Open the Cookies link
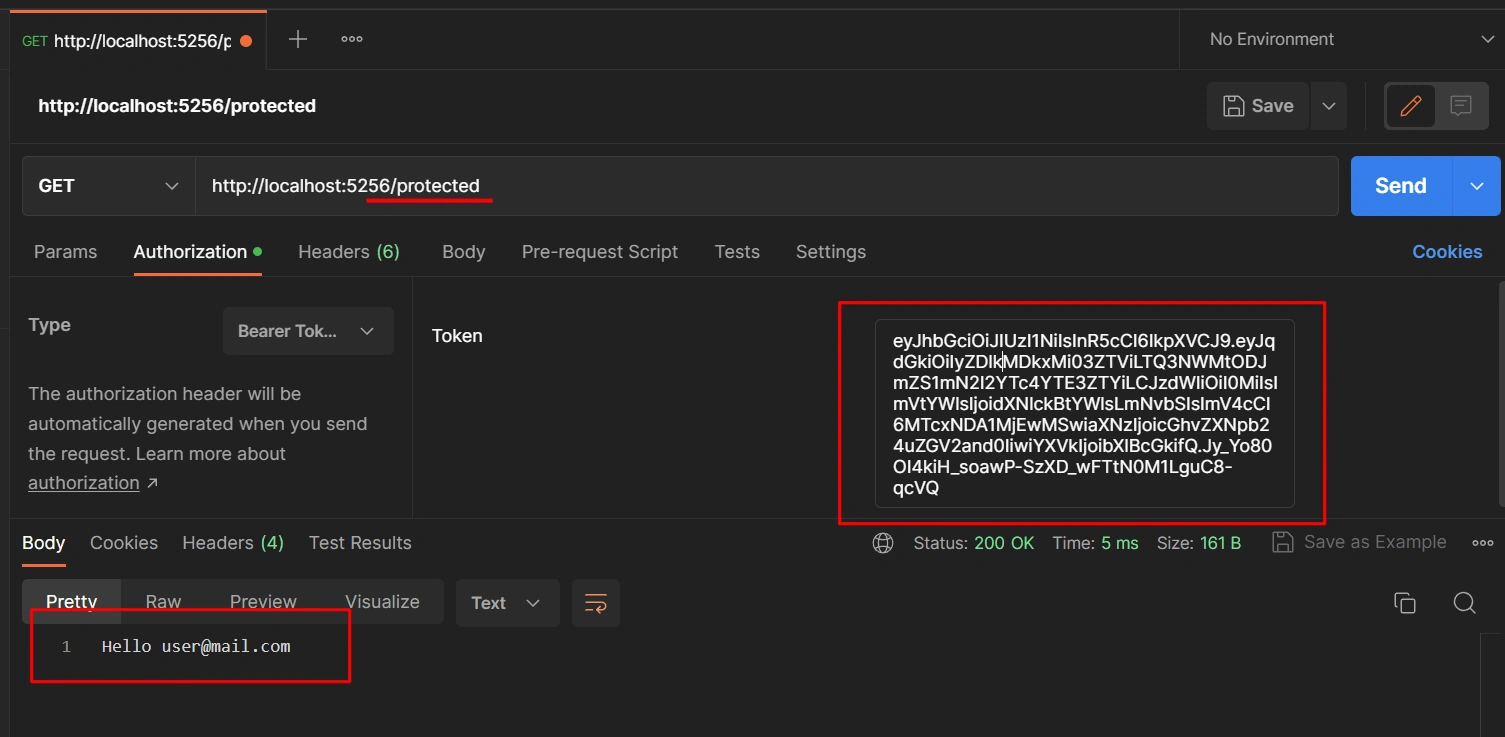This screenshot has width=1505, height=737. click(x=1447, y=252)
